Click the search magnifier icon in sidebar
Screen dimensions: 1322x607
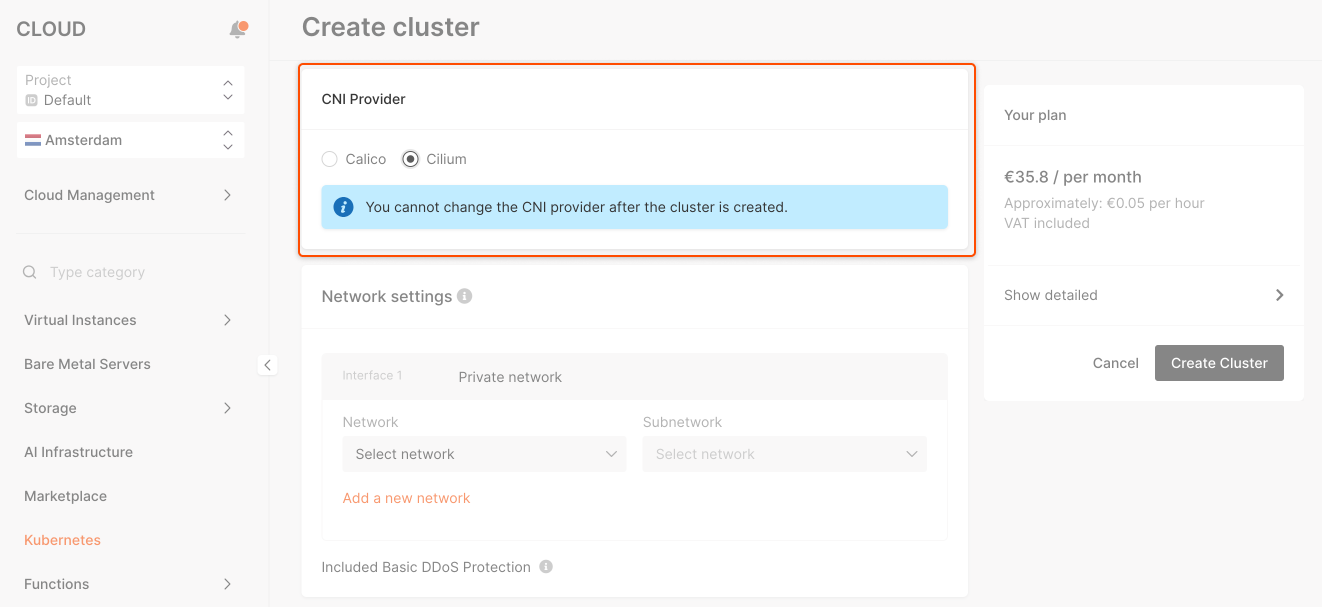(x=30, y=272)
